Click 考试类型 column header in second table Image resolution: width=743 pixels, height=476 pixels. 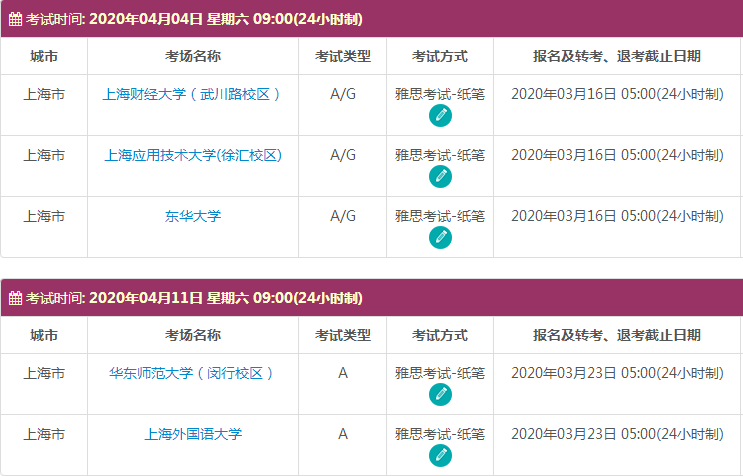pyautogui.click(x=343, y=335)
